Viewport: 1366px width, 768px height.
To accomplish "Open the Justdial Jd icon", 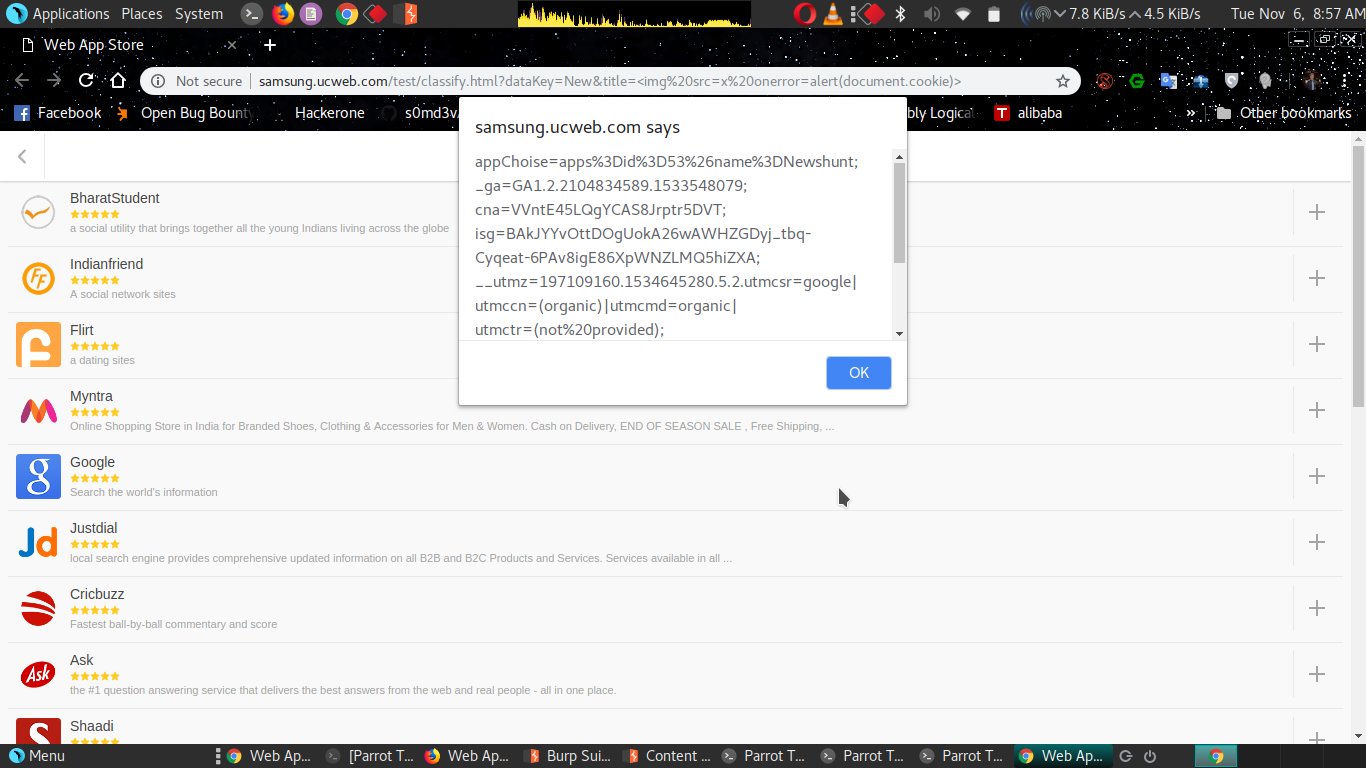I will (38, 542).
